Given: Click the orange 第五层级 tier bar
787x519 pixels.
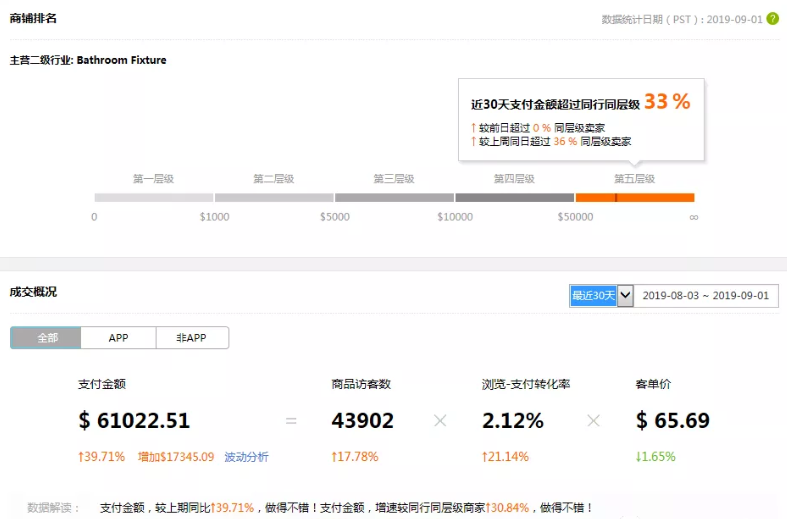Looking at the screenshot, I should coord(635,198).
